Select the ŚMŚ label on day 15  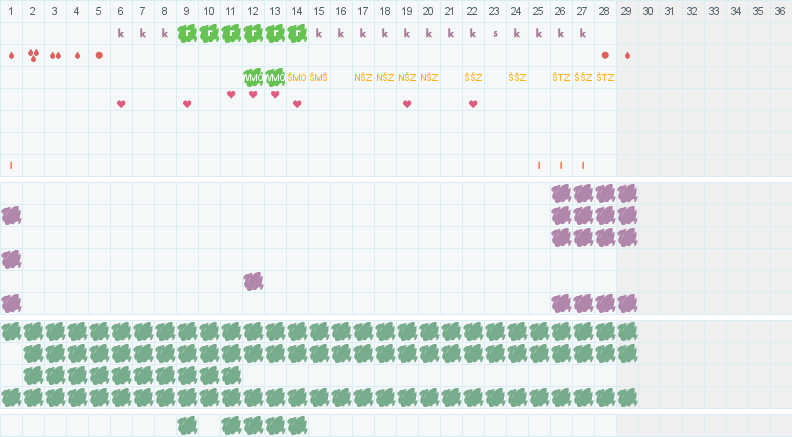tap(319, 77)
